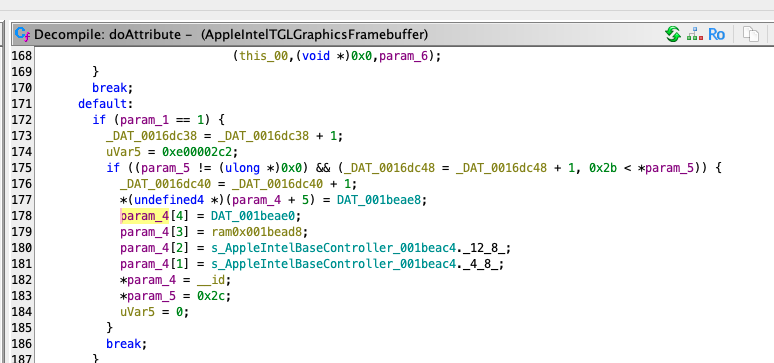Click the Decompile window Cf icon
The height and width of the screenshot is (363, 774).
click(x=23, y=34)
